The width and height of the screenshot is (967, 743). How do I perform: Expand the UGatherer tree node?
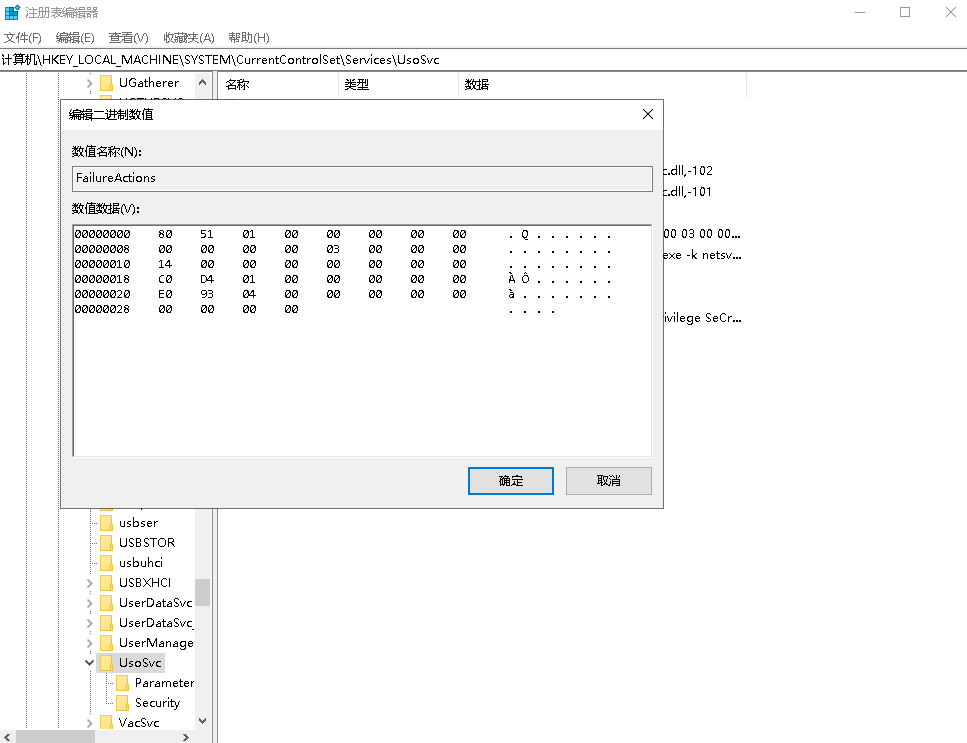coord(89,83)
